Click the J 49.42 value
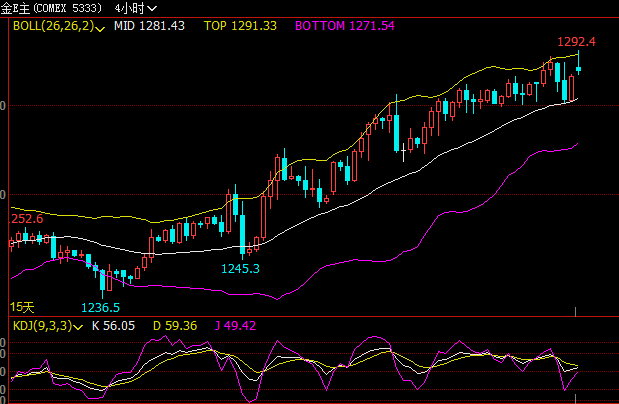 point(235,326)
